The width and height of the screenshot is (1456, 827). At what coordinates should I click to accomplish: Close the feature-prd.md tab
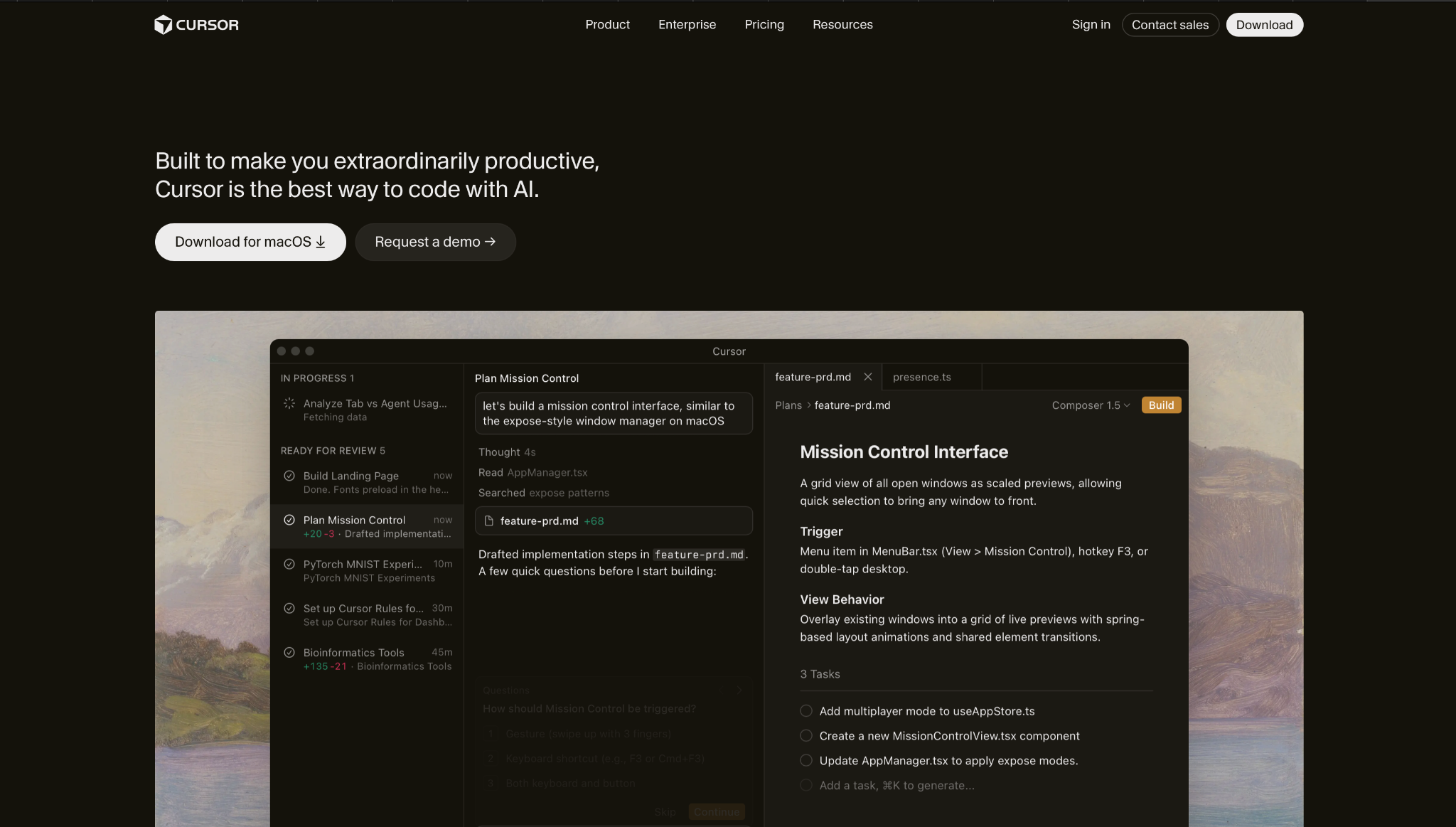pos(868,377)
